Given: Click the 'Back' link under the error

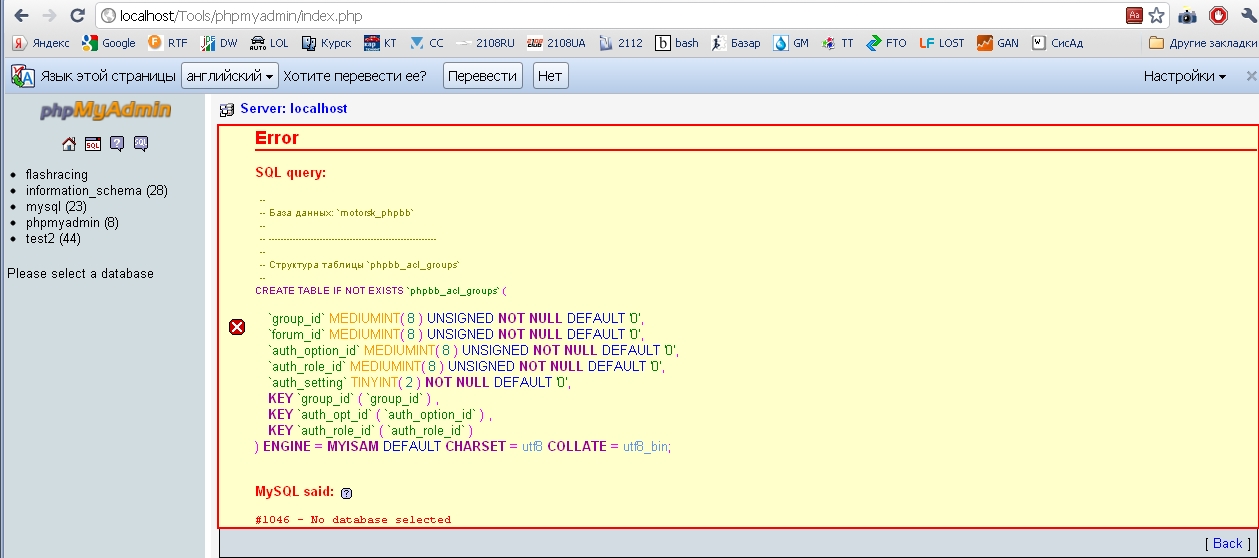Looking at the screenshot, I should point(1226,543).
